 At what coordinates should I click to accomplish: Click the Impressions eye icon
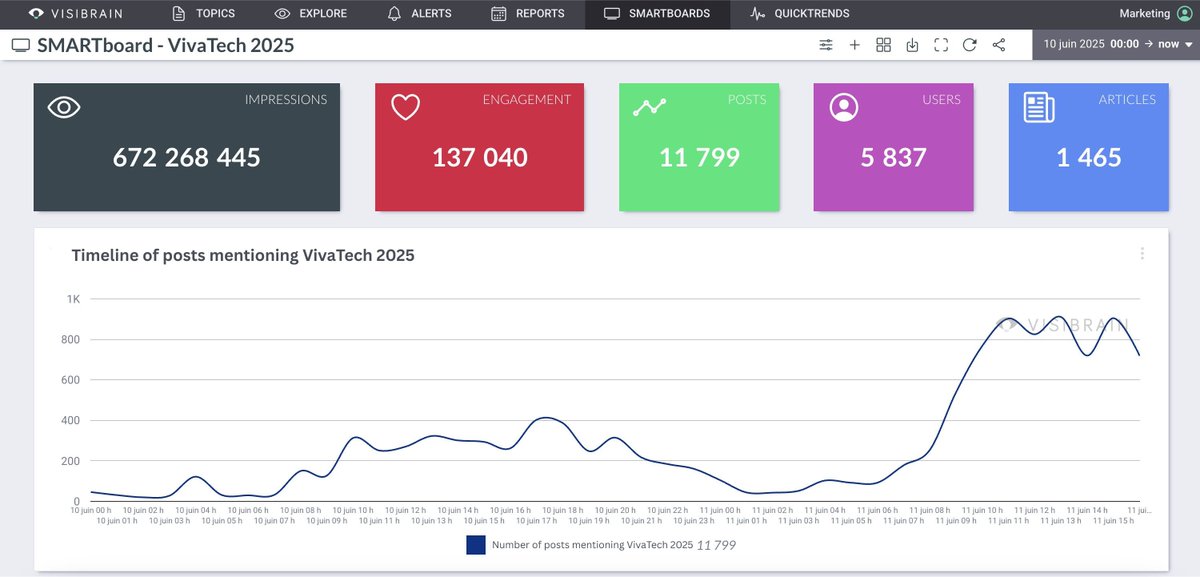64,108
